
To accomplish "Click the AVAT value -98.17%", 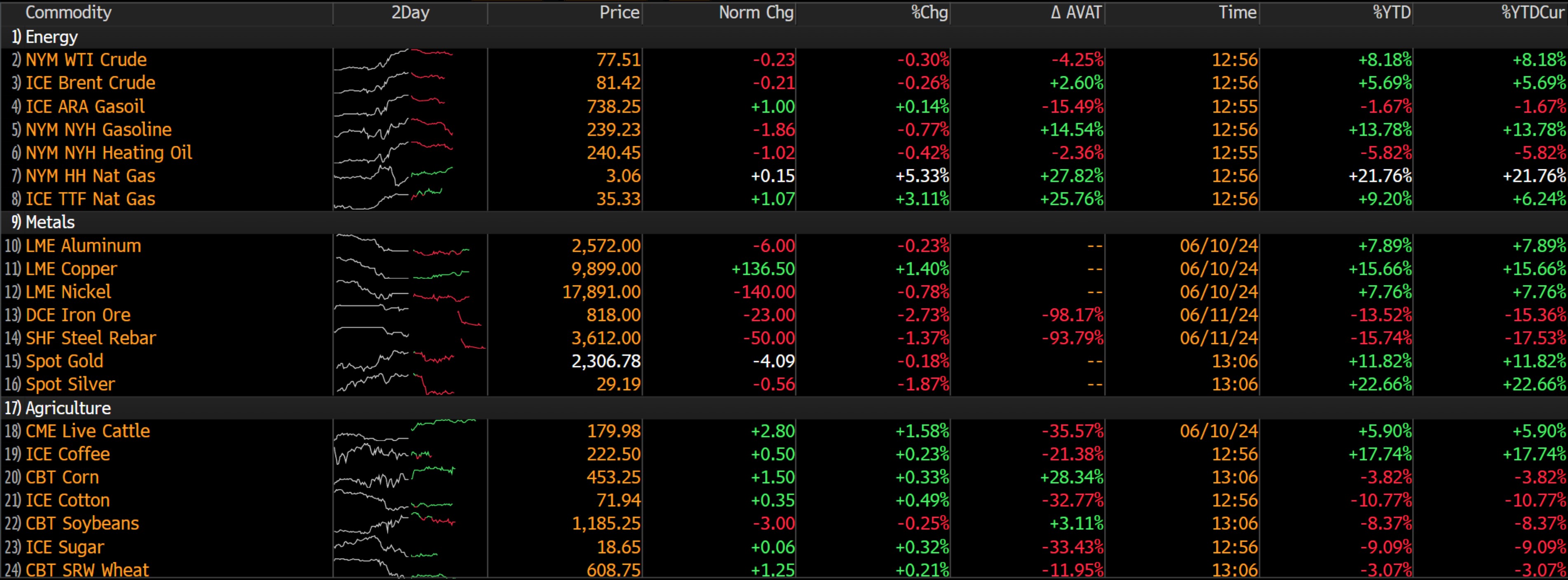I will point(1073,315).
